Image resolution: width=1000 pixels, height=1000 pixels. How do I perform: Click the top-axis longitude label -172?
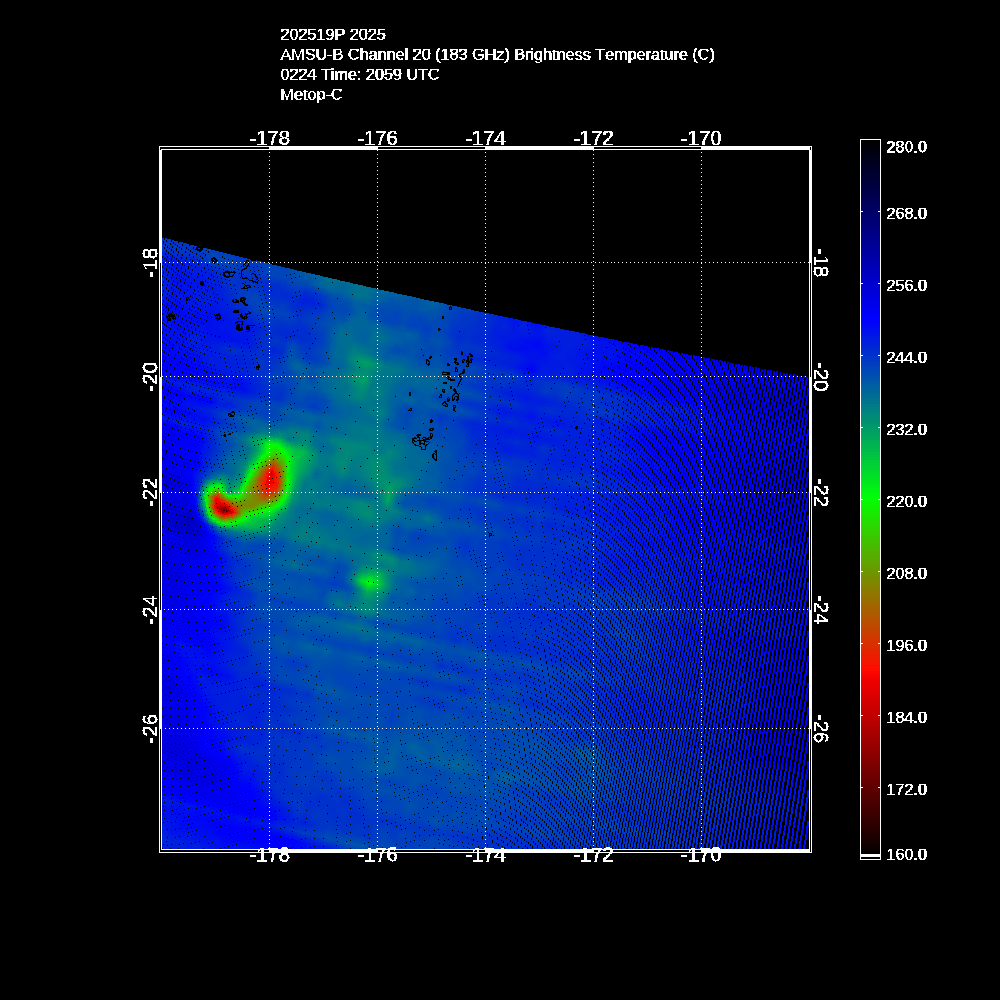tap(593, 138)
